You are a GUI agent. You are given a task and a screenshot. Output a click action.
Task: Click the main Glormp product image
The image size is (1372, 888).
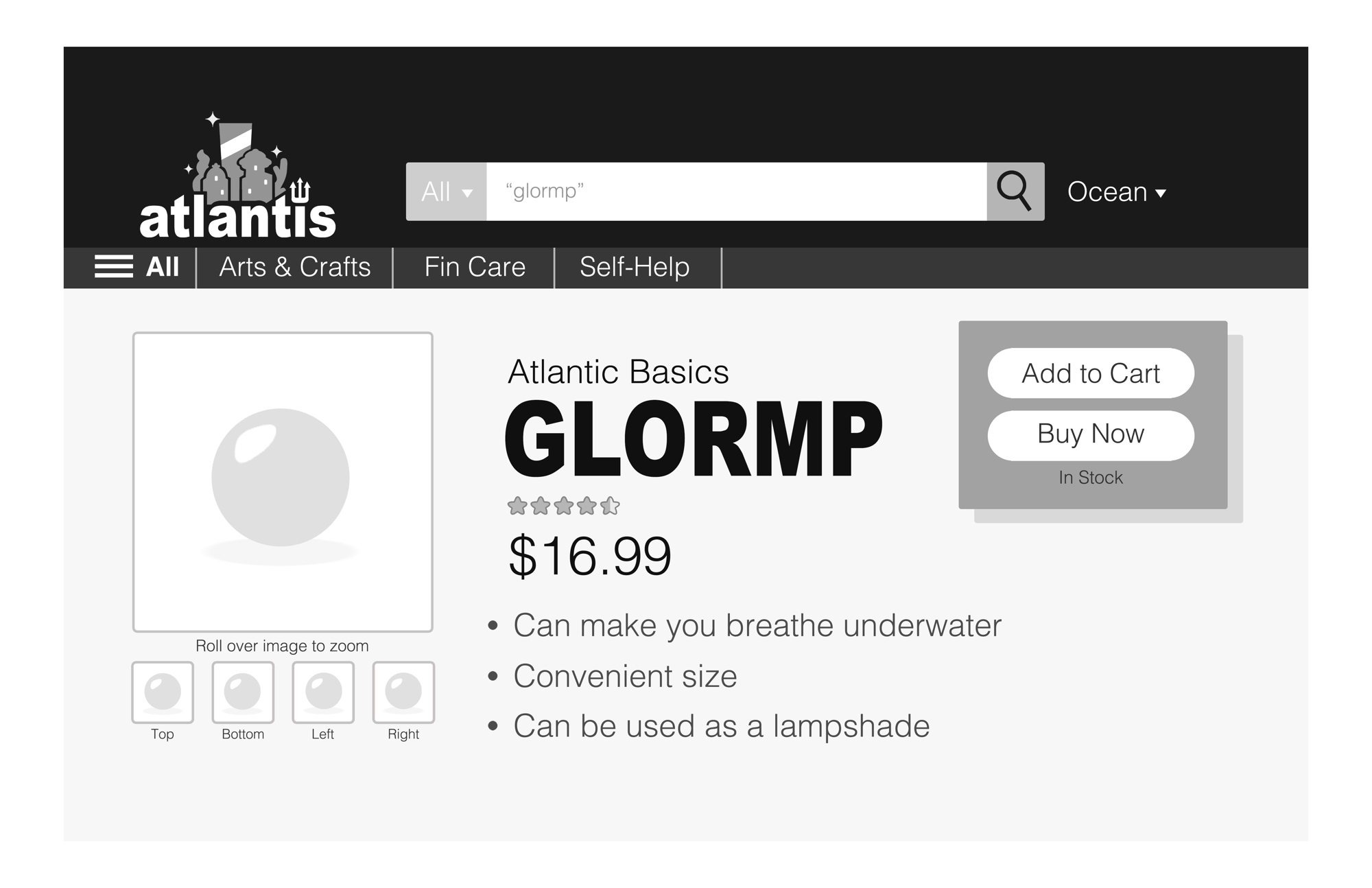click(283, 482)
